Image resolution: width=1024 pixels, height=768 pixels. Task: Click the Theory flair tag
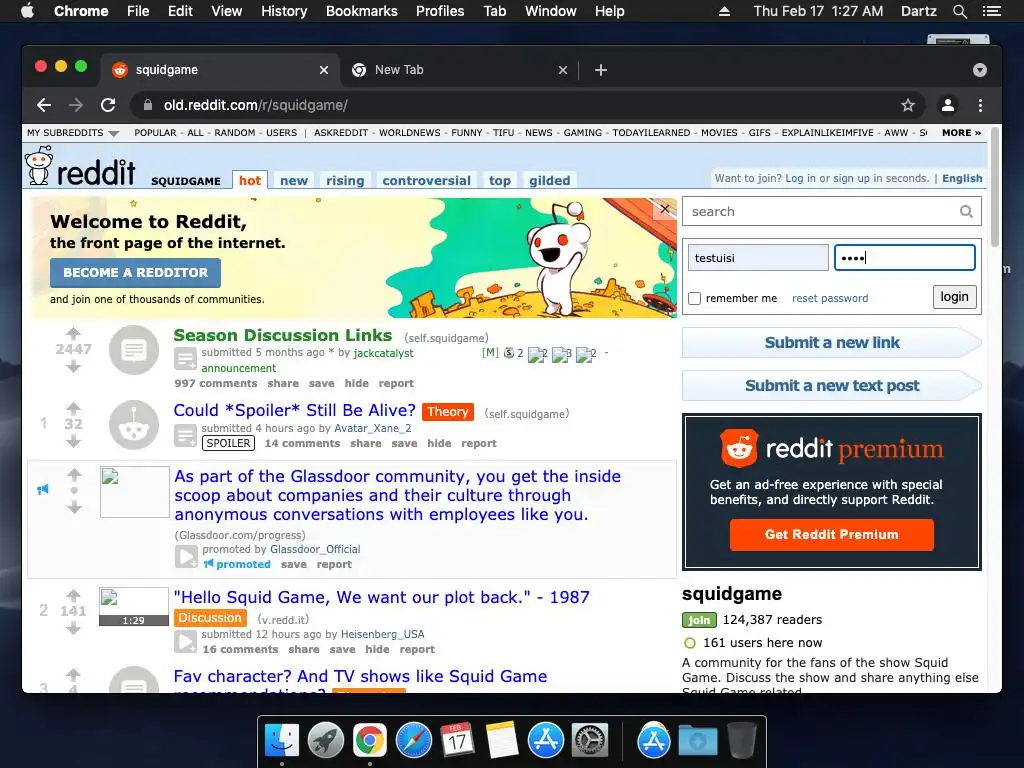coord(448,412)
